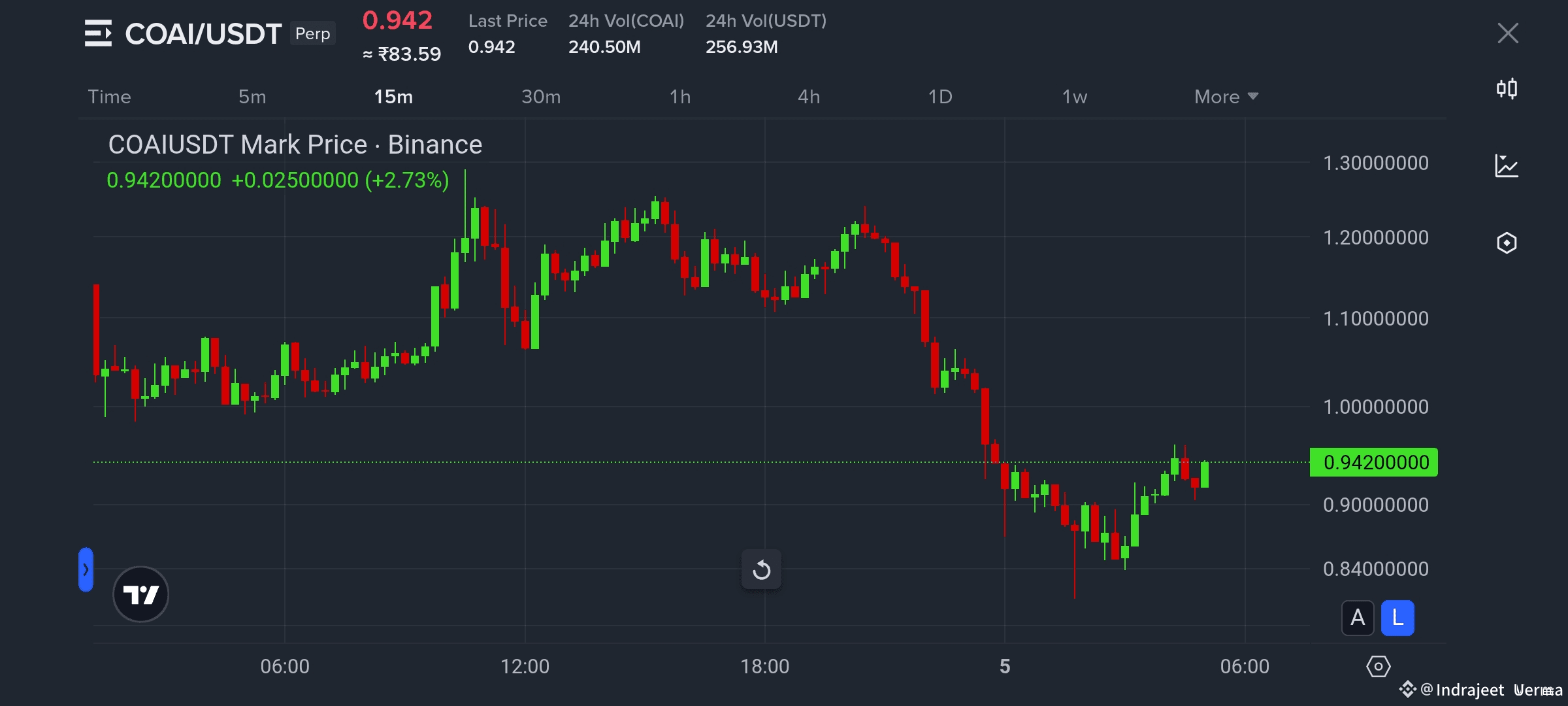Click the COAIUSDT Mark Price chart title
This screenshot has width=1568, height=706.
point(295,144)
